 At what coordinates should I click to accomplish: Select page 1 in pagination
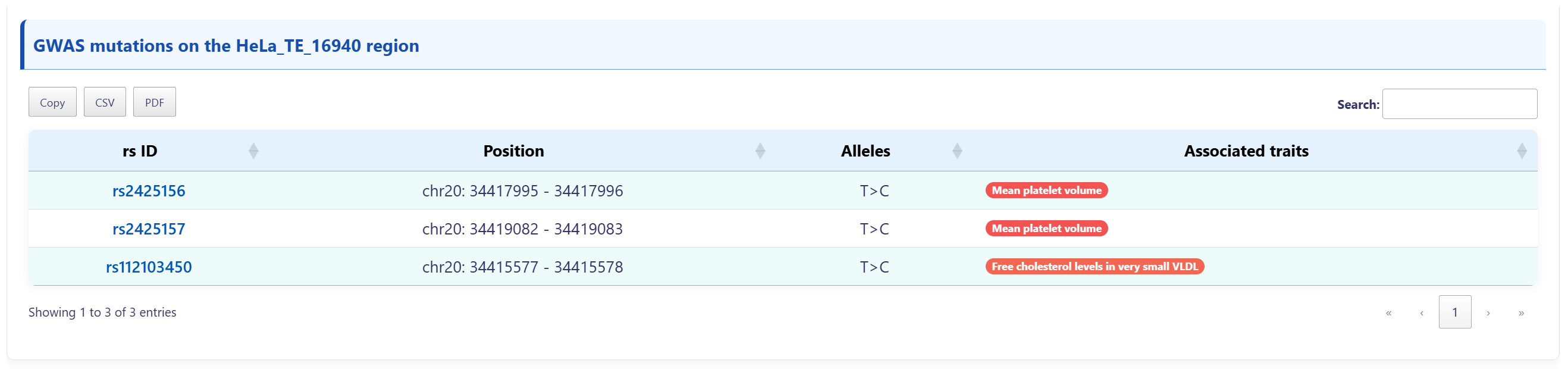[1454, 312]
